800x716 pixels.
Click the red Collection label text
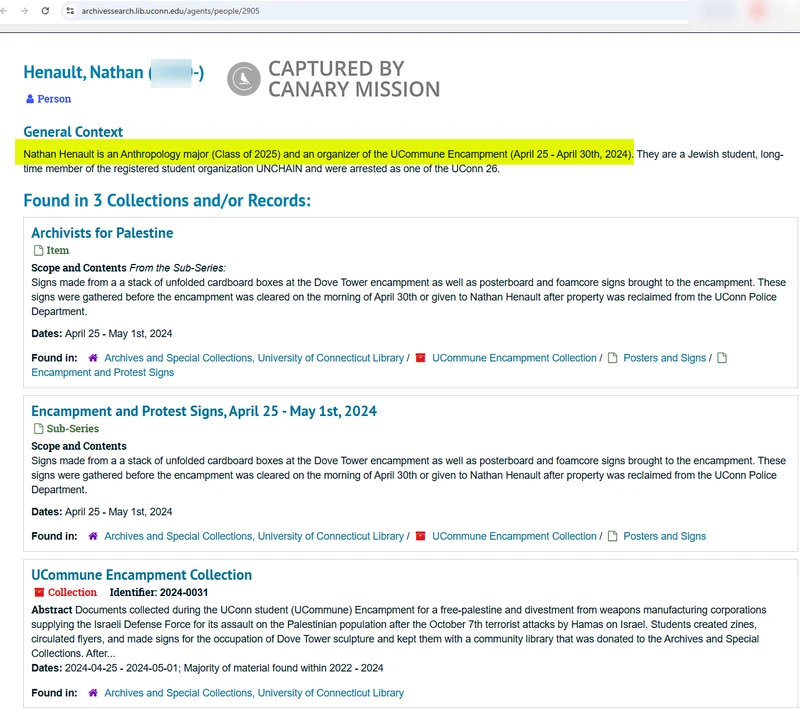(x=72, y=592)
